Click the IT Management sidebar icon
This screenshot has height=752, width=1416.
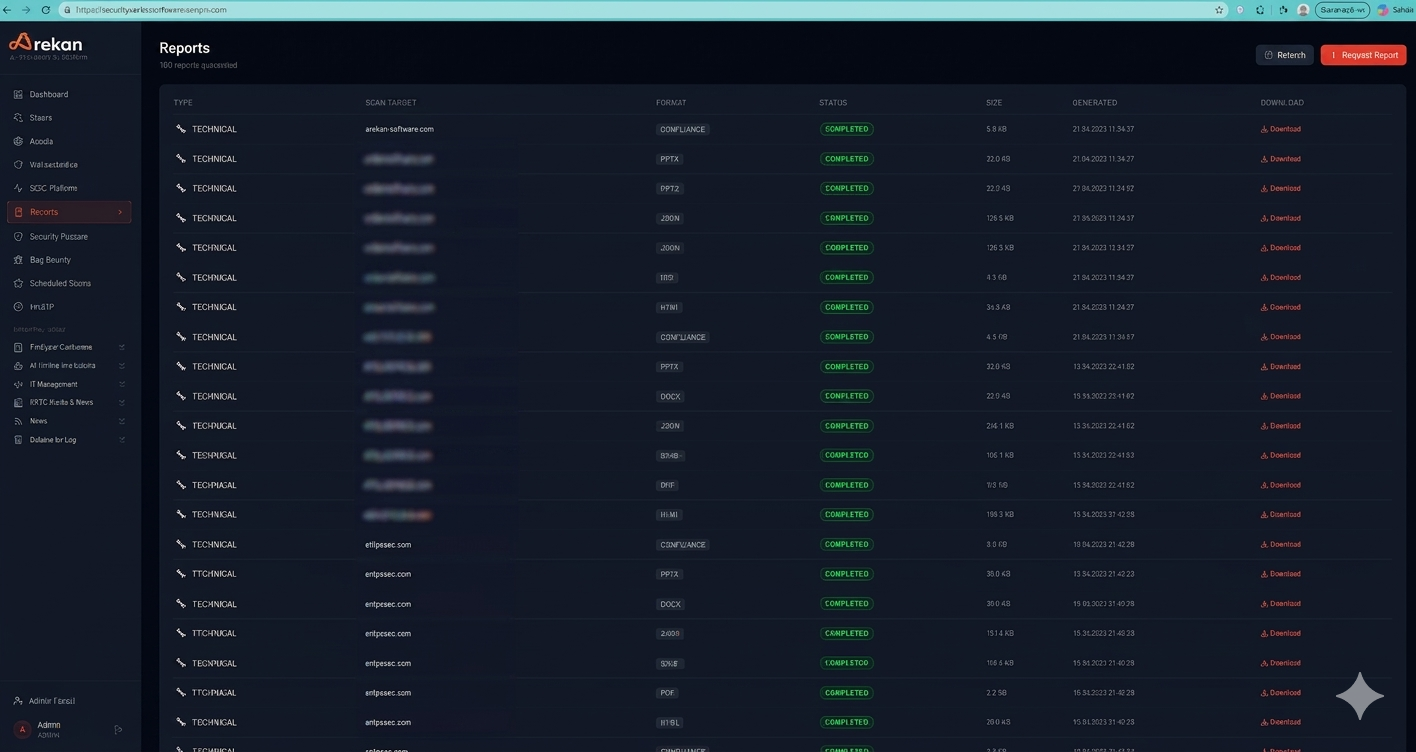pos(17,384)
